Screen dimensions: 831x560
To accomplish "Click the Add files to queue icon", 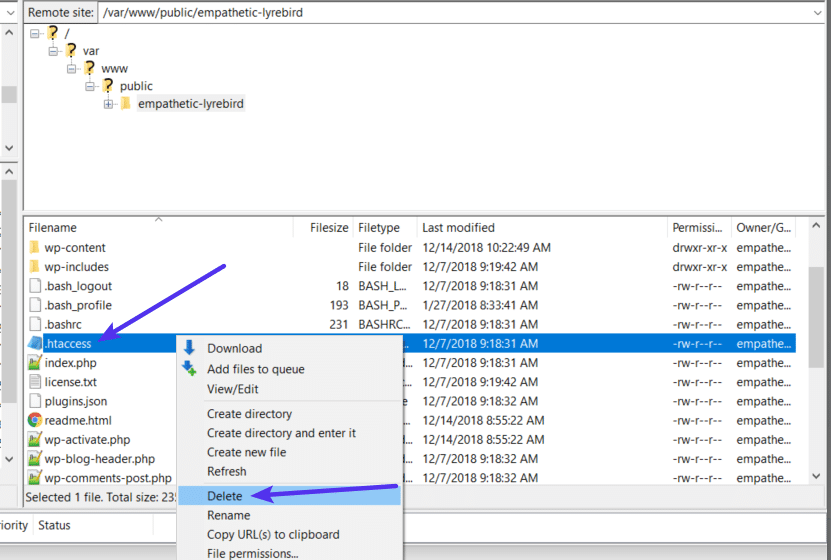I will pos(189,369).
